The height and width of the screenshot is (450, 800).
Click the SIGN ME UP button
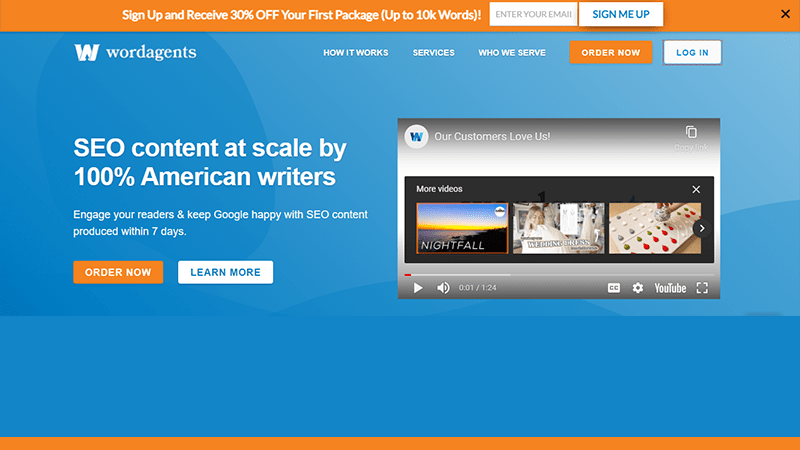621,14
